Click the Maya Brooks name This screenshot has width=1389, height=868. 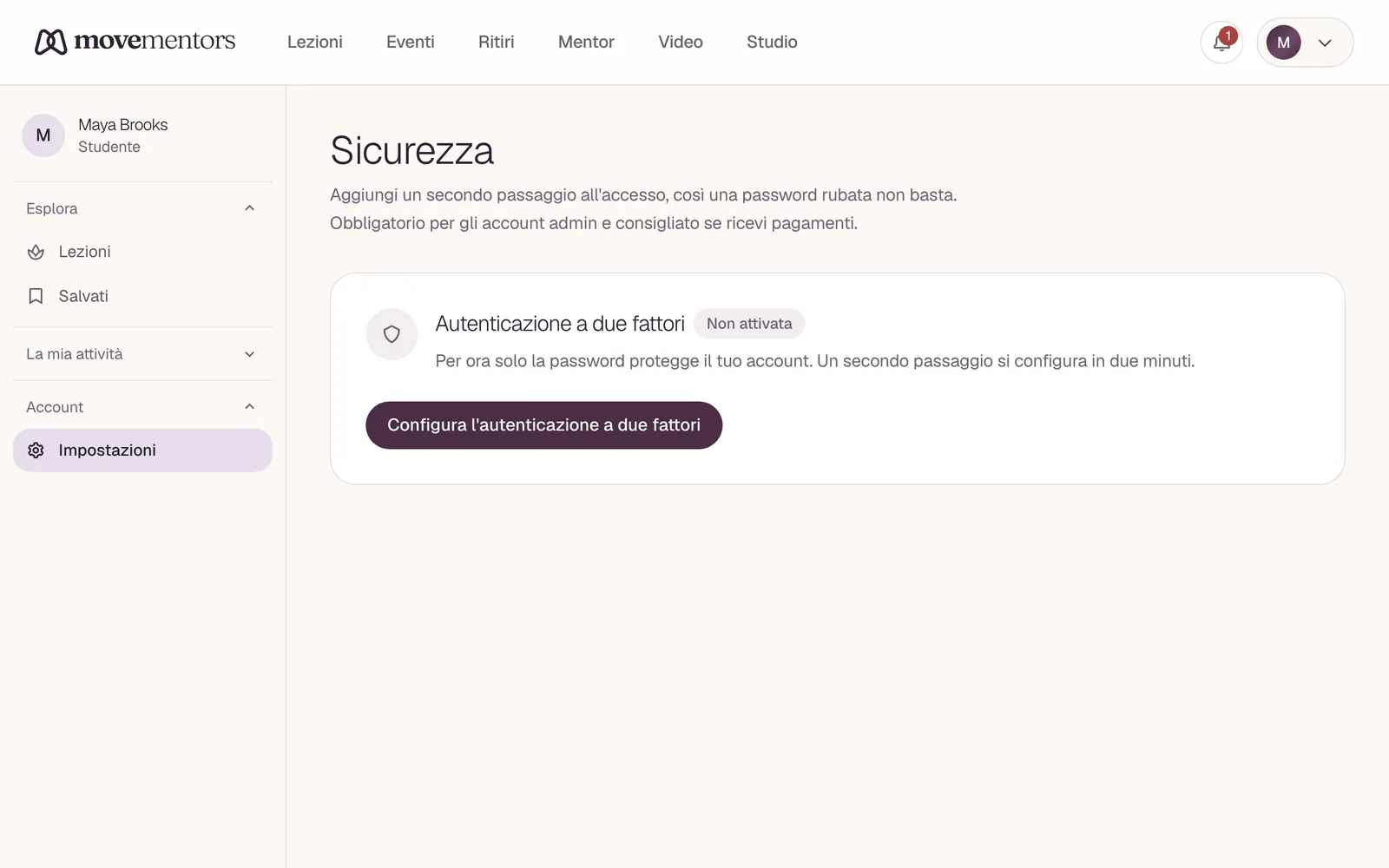tap(123, 125)
